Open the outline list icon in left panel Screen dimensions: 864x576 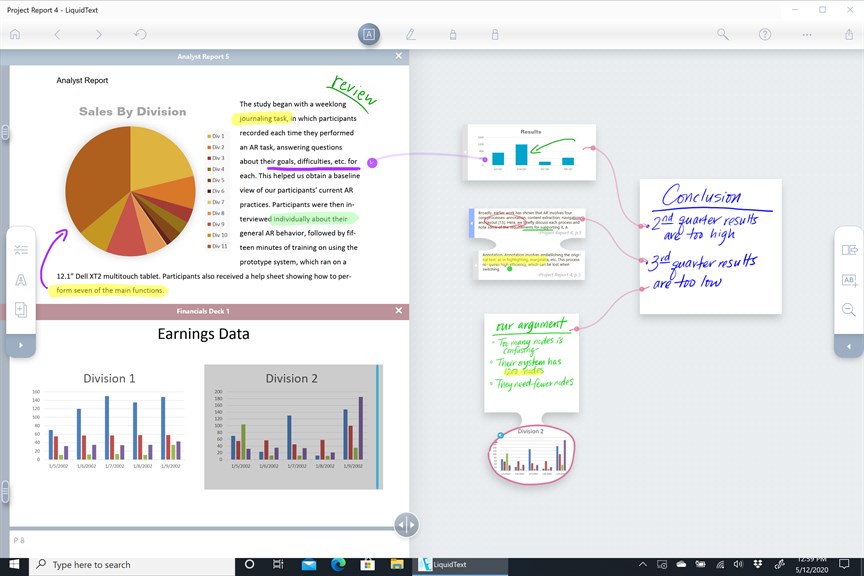pos(21,250)
